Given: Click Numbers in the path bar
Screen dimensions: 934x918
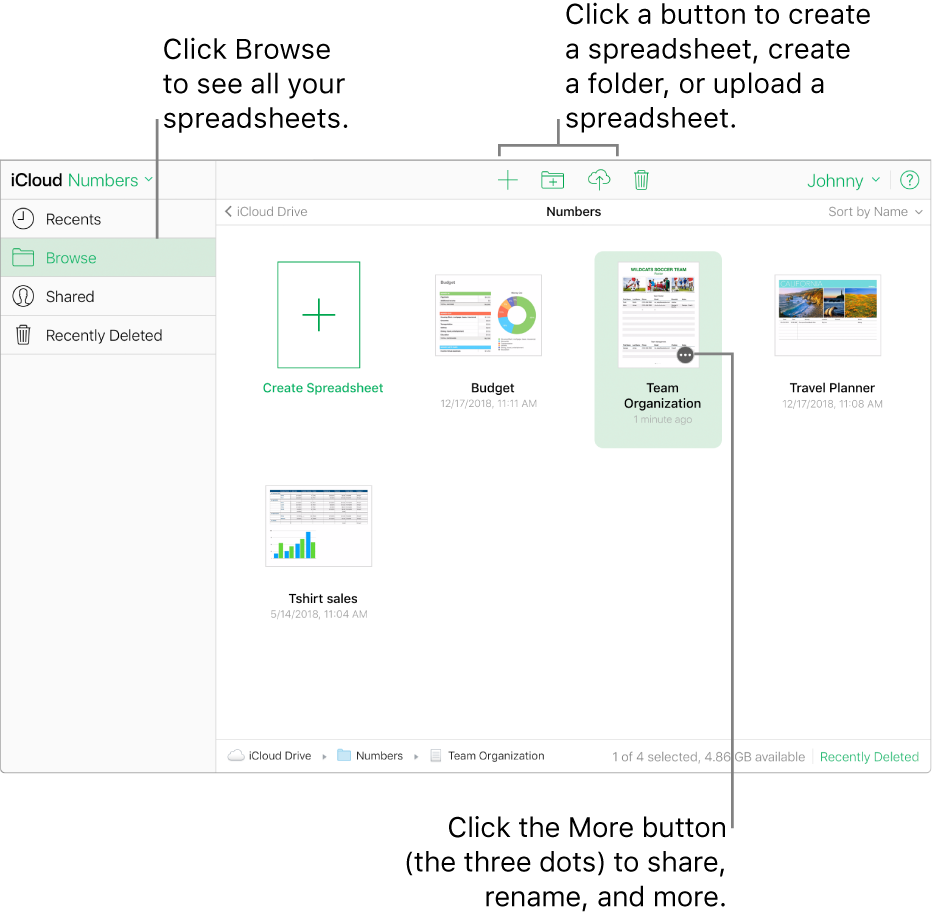Looking at the screenshot, I should [379, 755].
